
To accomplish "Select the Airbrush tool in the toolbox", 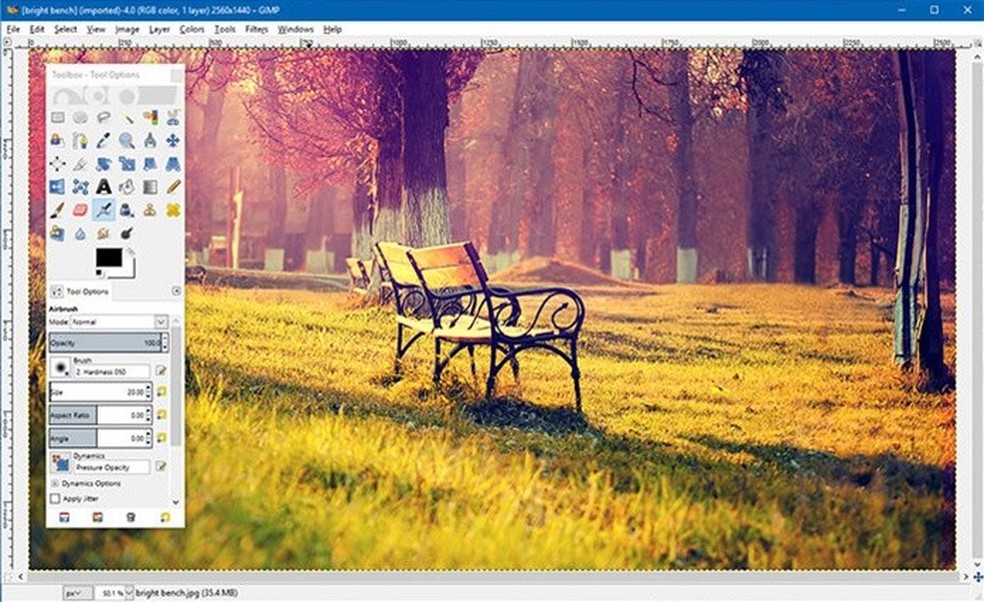I will coord(102,209).
